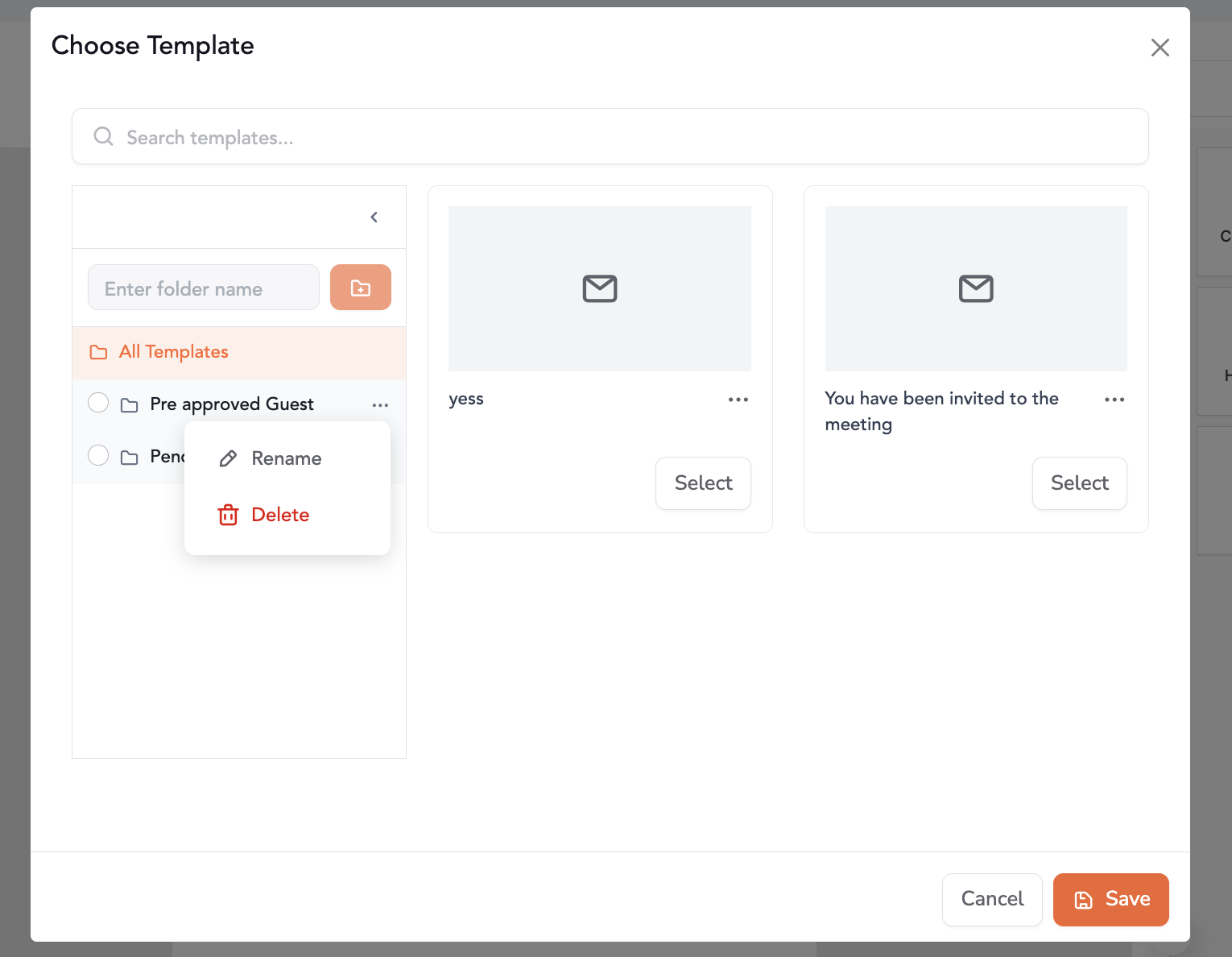Click the pencil icon next to Rename
This screenshot has height=957, width=1232.
(229, 458)
